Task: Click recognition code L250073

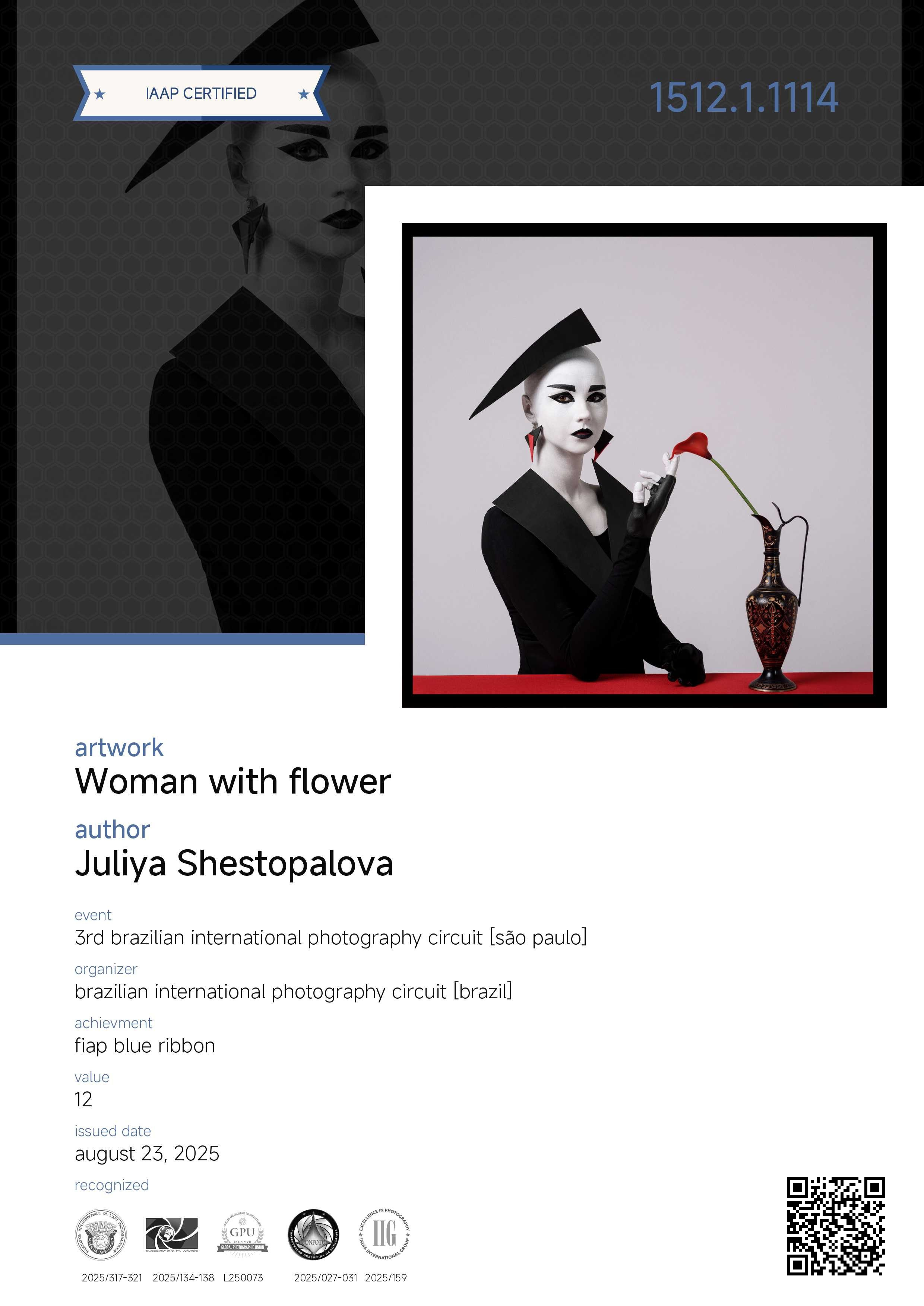Action: pos(243,1278)
